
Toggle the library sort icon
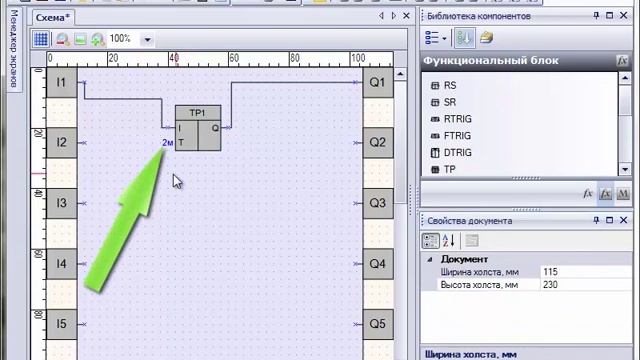coord(464,38)
